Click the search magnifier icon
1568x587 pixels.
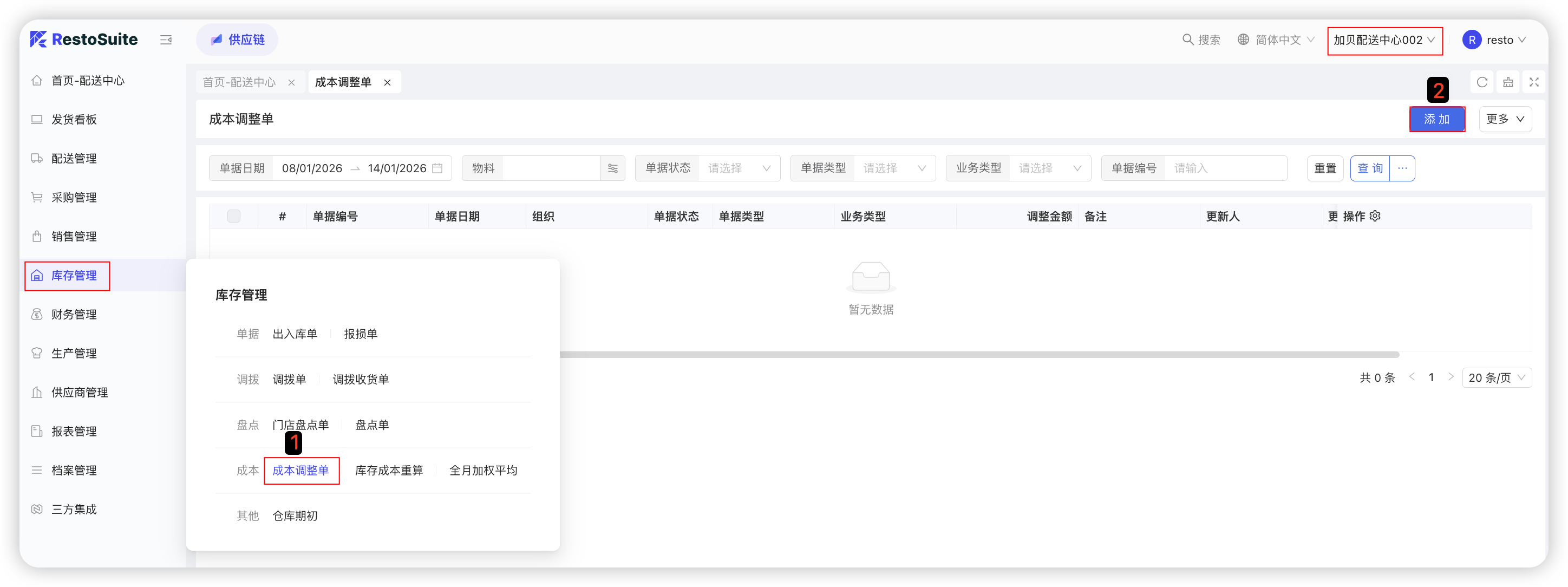(1187, 40)
